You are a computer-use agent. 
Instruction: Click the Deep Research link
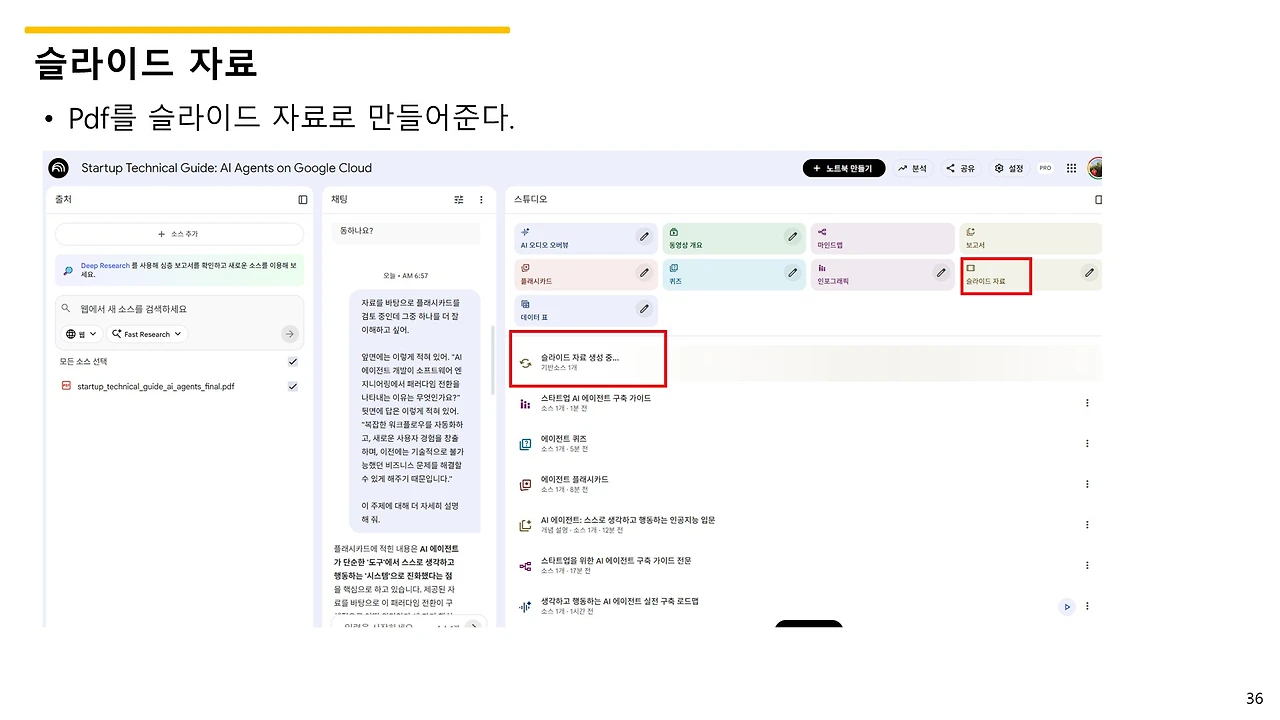pyautogui.click(x=105, y=266)
